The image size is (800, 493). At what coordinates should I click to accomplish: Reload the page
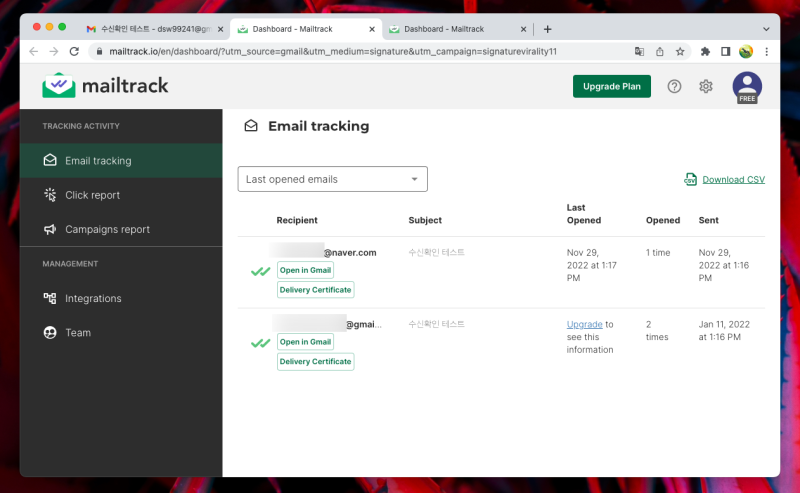click(x=74, y=52)
